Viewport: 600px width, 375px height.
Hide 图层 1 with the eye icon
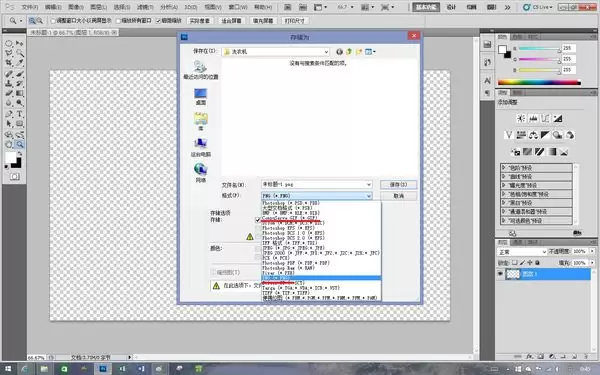pyautogui.click(x=500, y=274)
